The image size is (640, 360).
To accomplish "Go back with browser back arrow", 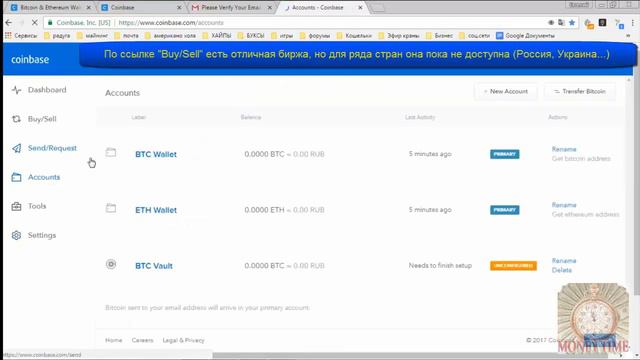I will 9,22.
